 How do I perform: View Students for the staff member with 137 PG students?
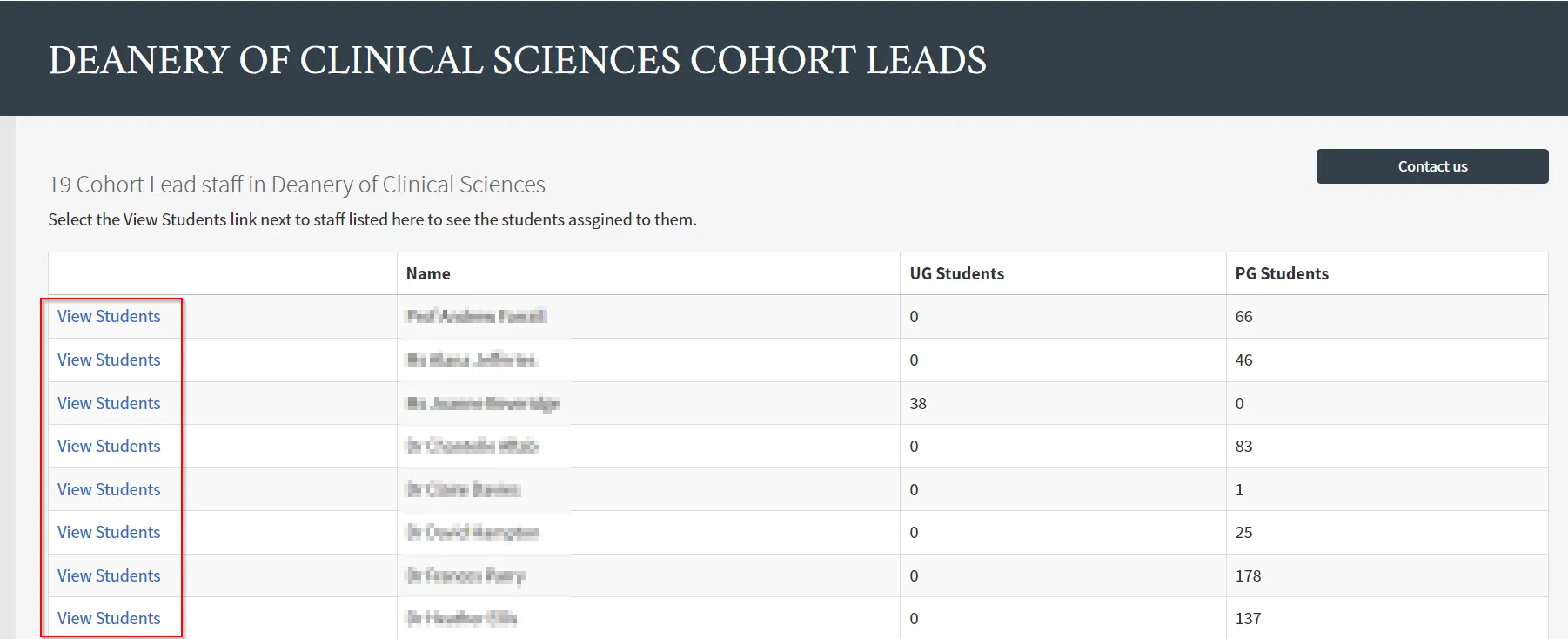108,618
